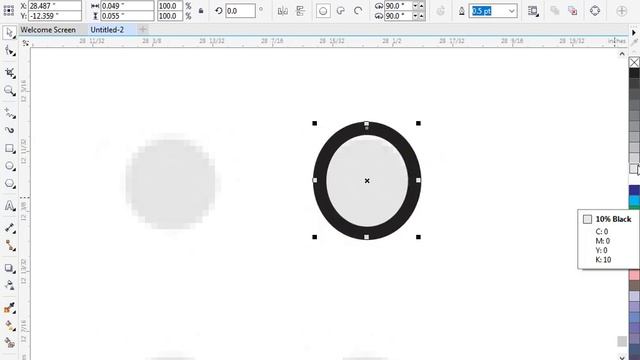Click the Change direction icon
Image resolution: width=640 pixels, height=360 pixels.
tap(440, 11)
